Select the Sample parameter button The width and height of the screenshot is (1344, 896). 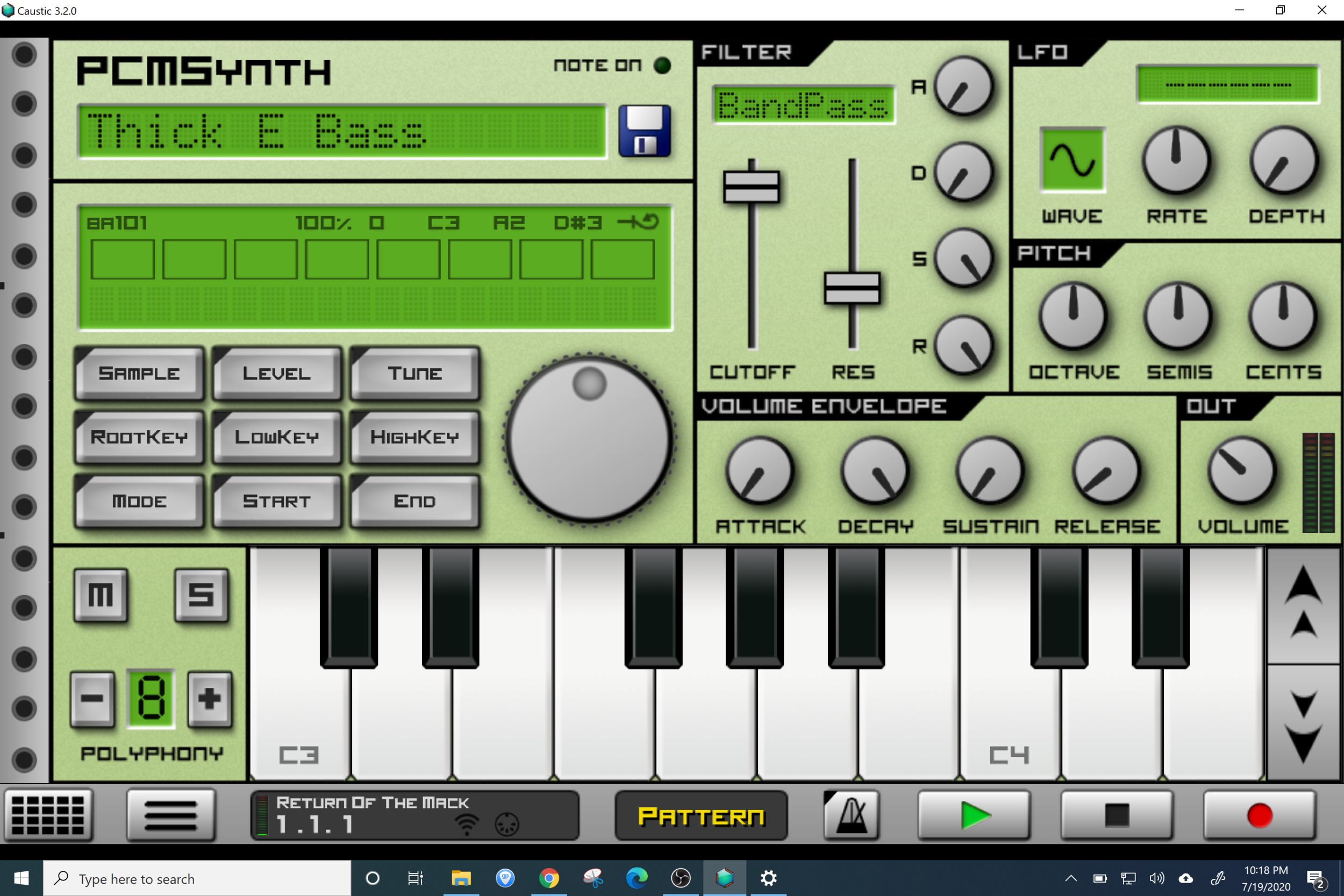click(139, 373)
